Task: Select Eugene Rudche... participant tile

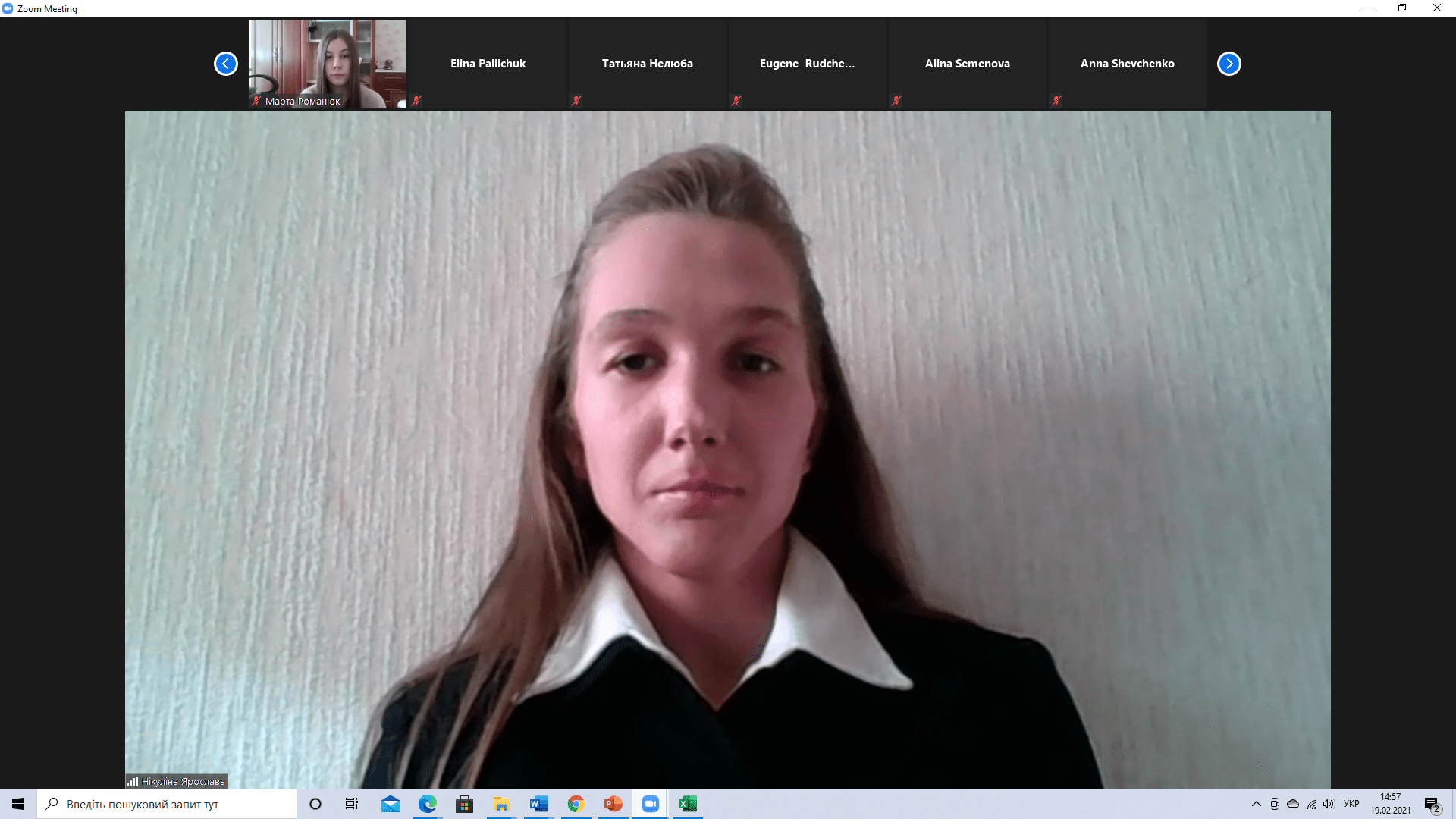Action: (807, 64)
